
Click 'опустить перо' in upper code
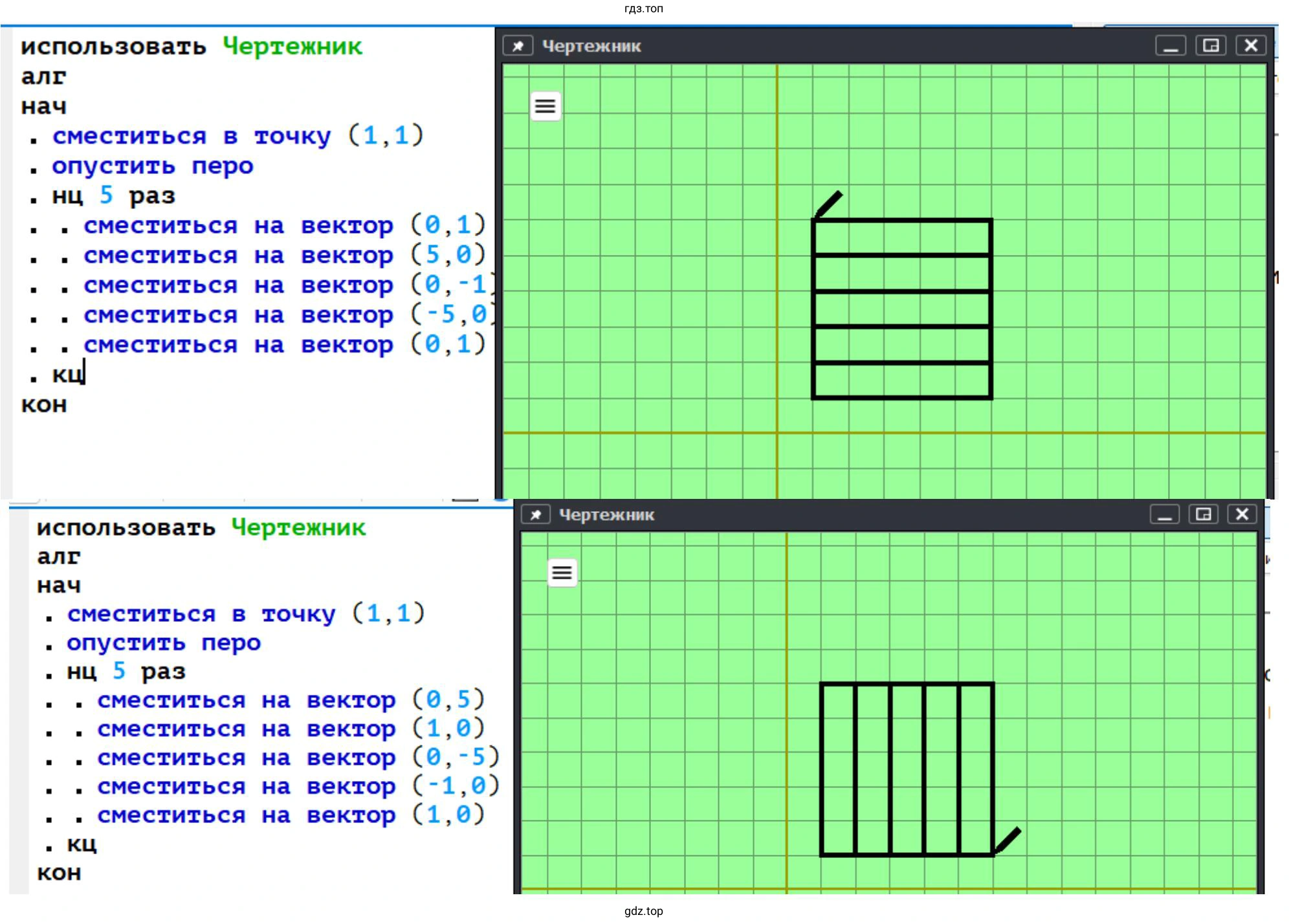(153, 166)
